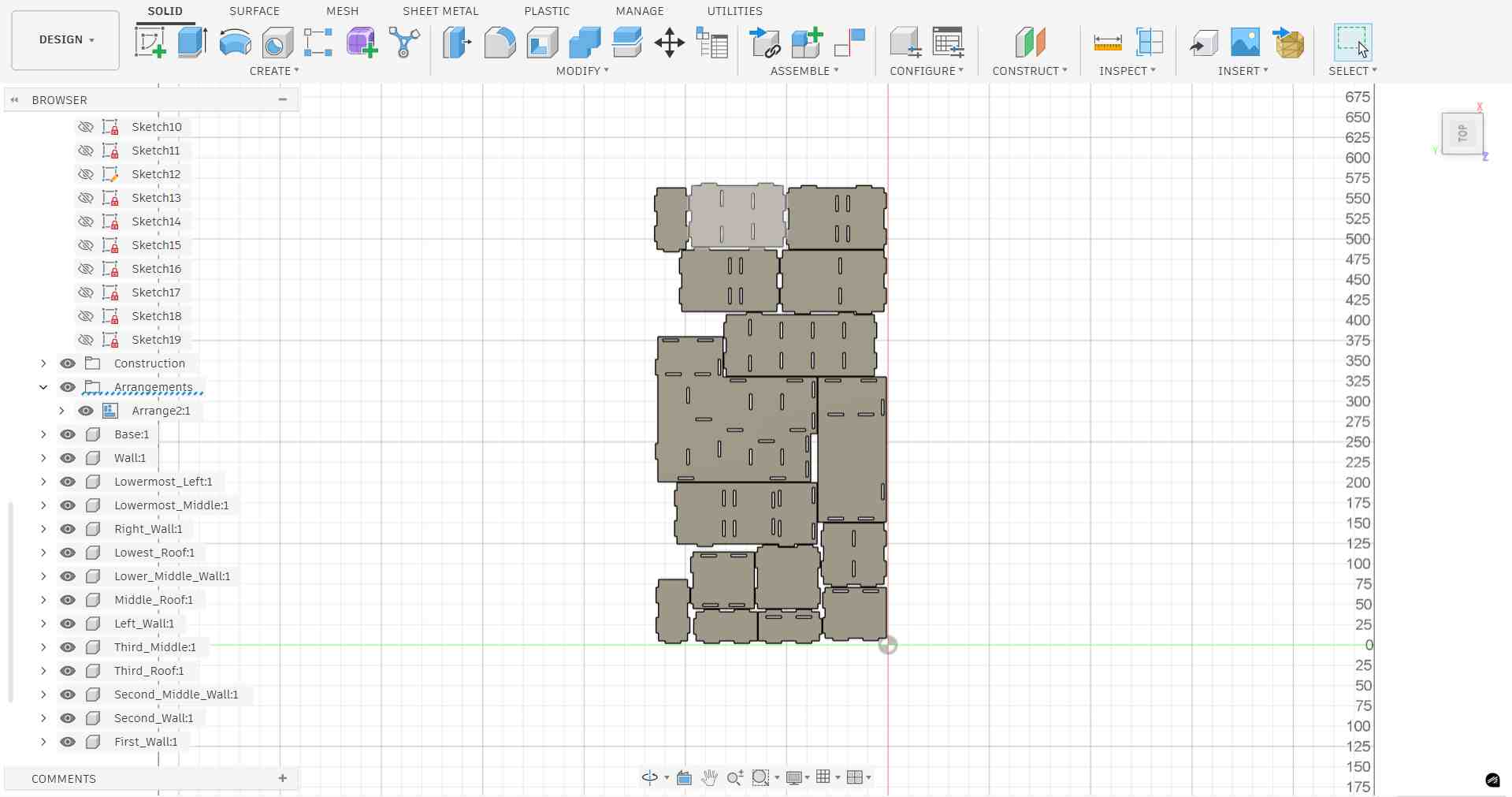Activate the Pan tool in navigation bar
1512x797 pixels.
pos(708,778)
